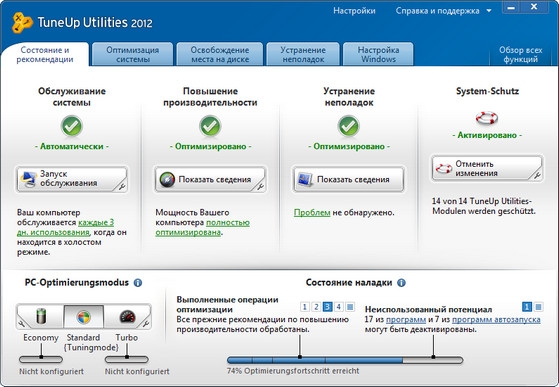Switch to Освобождение места на диске tab
The height and width of the screenshot is (387, 559).
point(220,55)
